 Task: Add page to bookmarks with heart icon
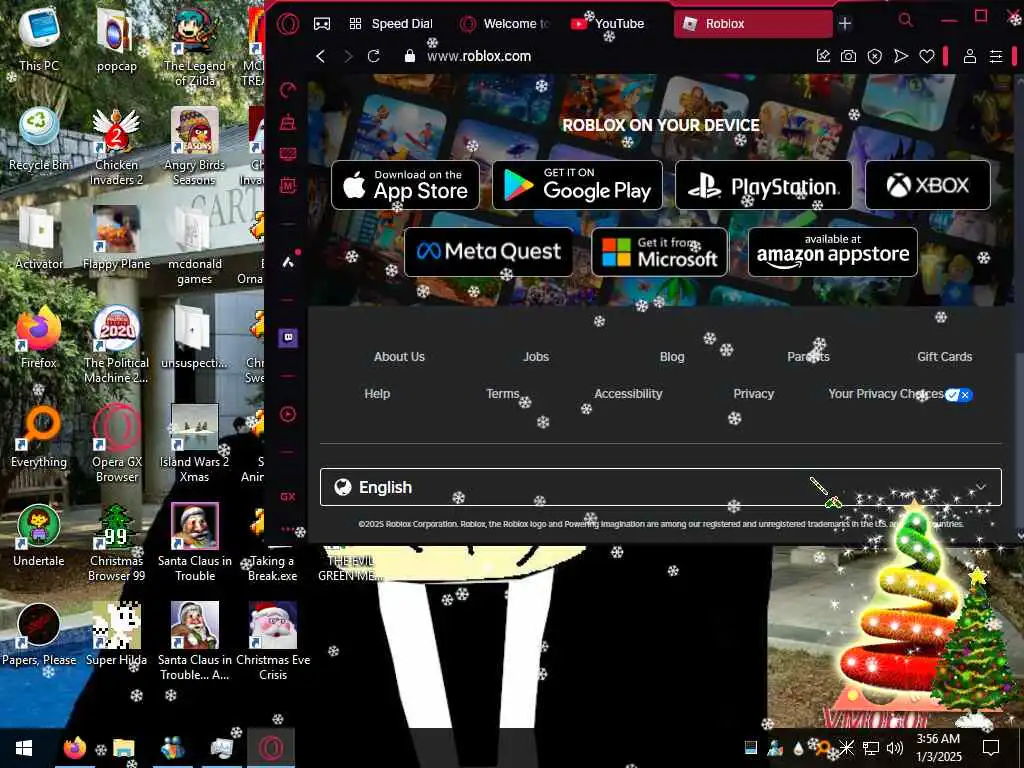point(927,56)
